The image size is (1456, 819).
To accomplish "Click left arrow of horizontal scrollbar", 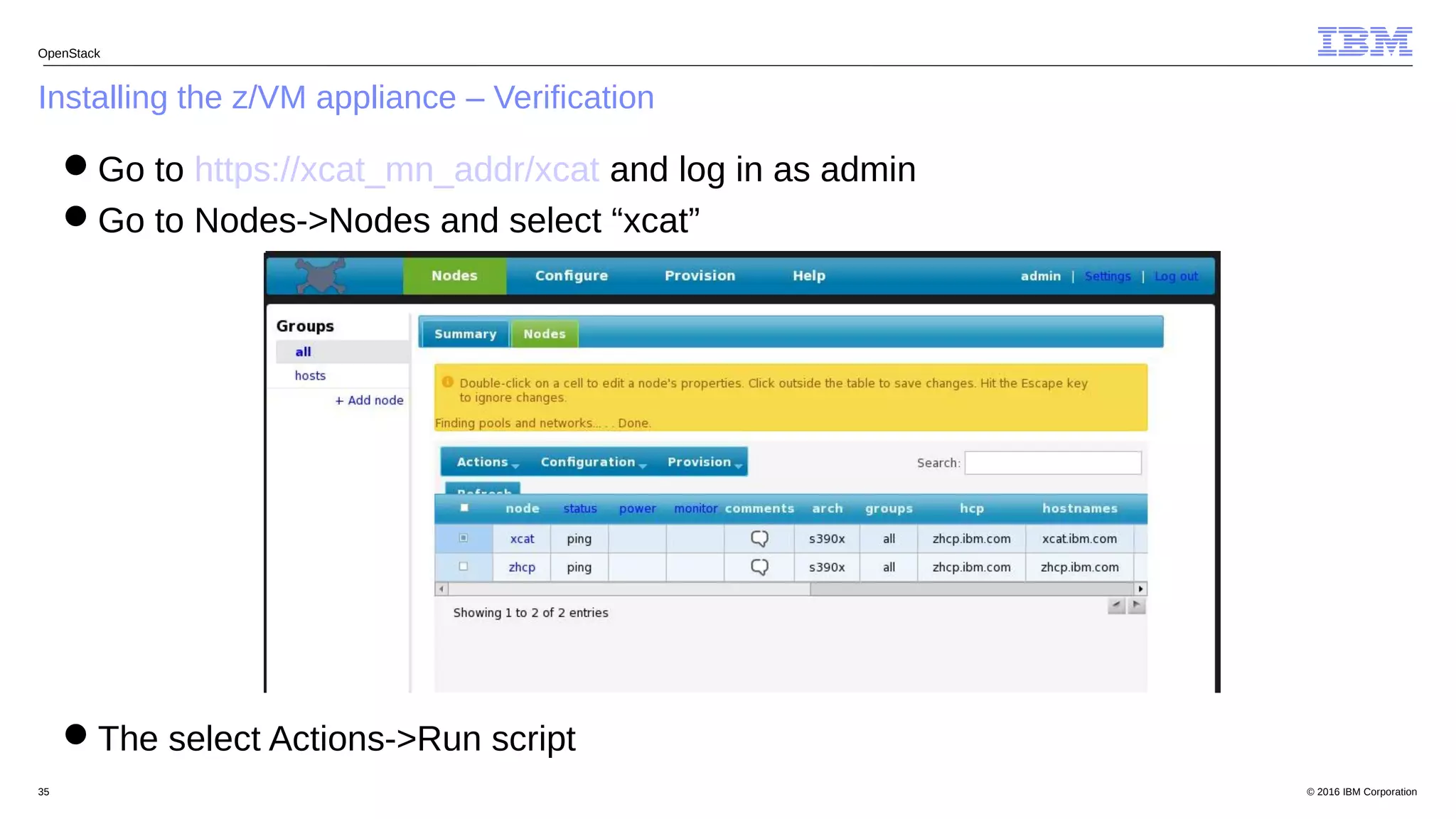I will tap(441, 589).
